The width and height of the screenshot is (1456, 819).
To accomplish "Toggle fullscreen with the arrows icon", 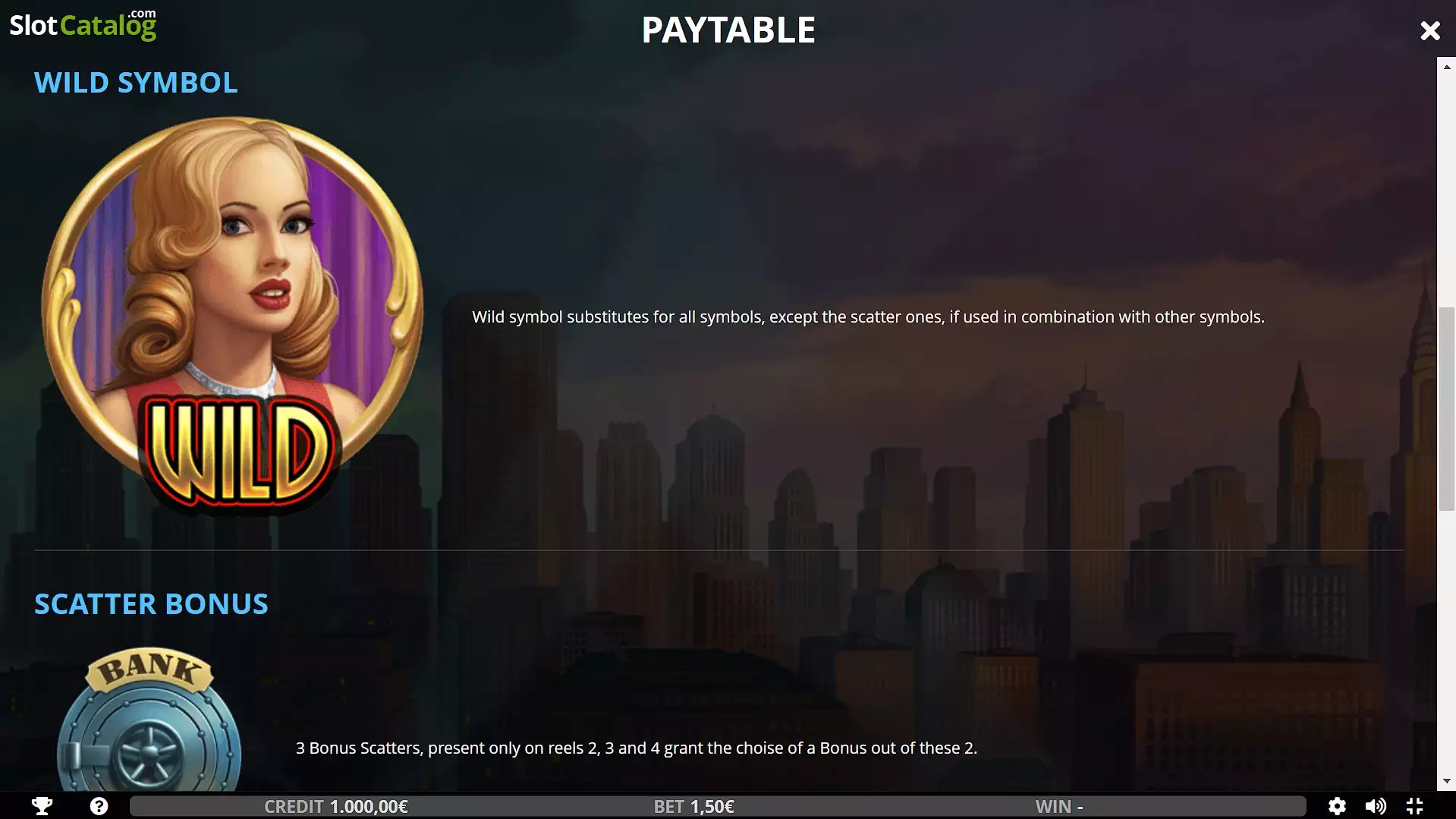I will (x=1414, y=806).
